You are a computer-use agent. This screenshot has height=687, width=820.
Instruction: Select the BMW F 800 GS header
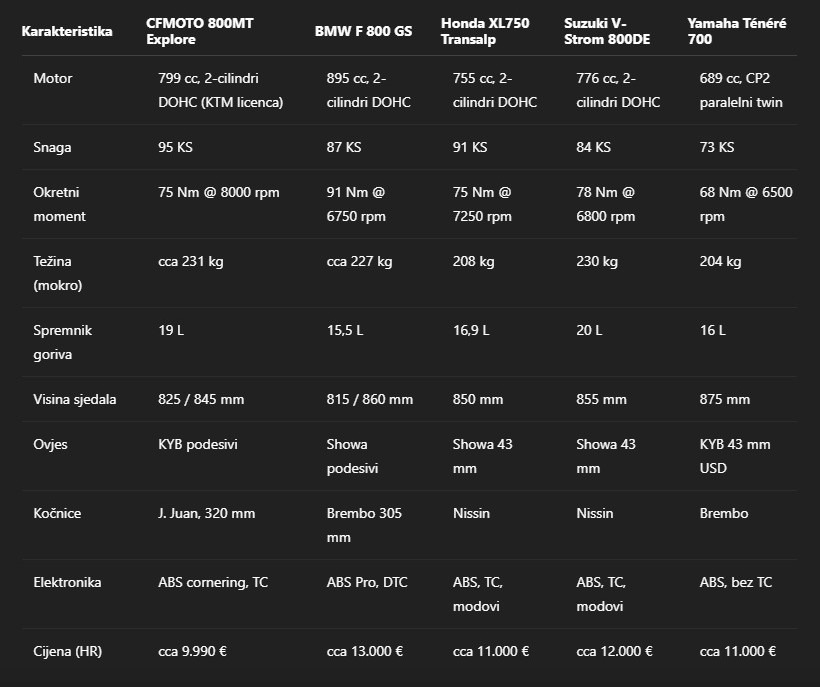pyautogui.click(x=363, y=31)
